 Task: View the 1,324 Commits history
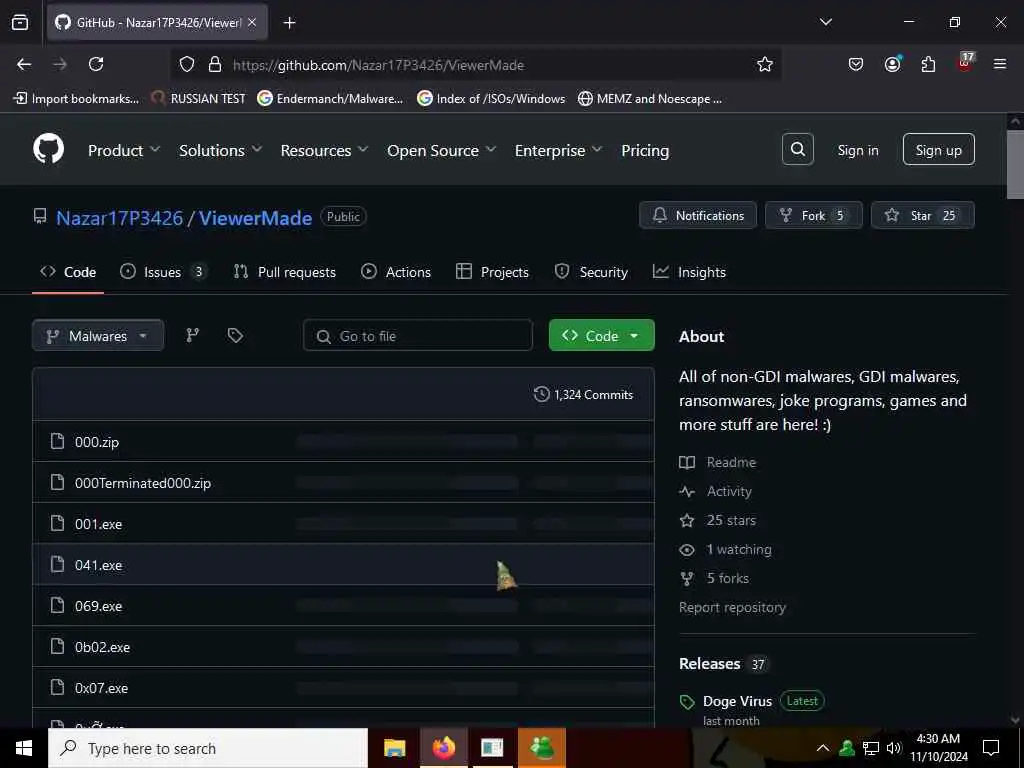click(583, 394)
